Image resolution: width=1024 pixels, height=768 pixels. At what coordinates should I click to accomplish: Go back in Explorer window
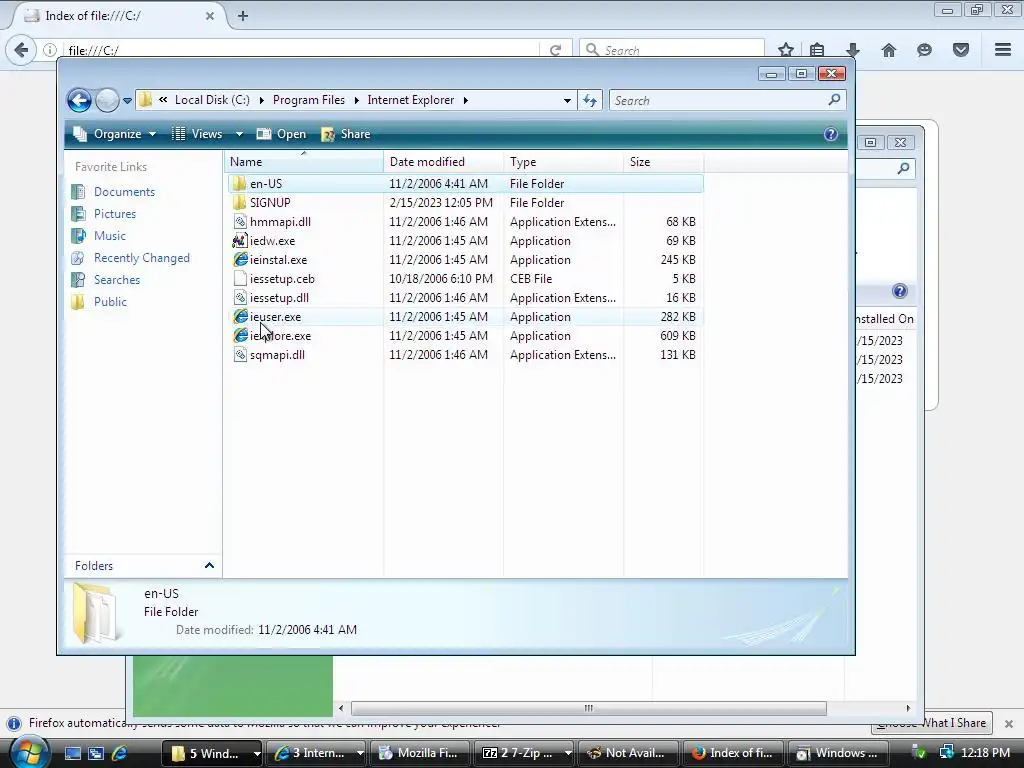click(x=80, y=101)
